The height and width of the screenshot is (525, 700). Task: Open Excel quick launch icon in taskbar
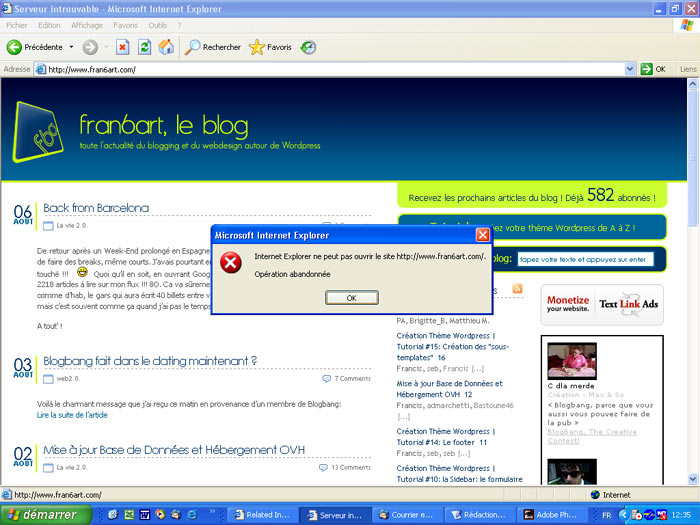click(129, 515)
